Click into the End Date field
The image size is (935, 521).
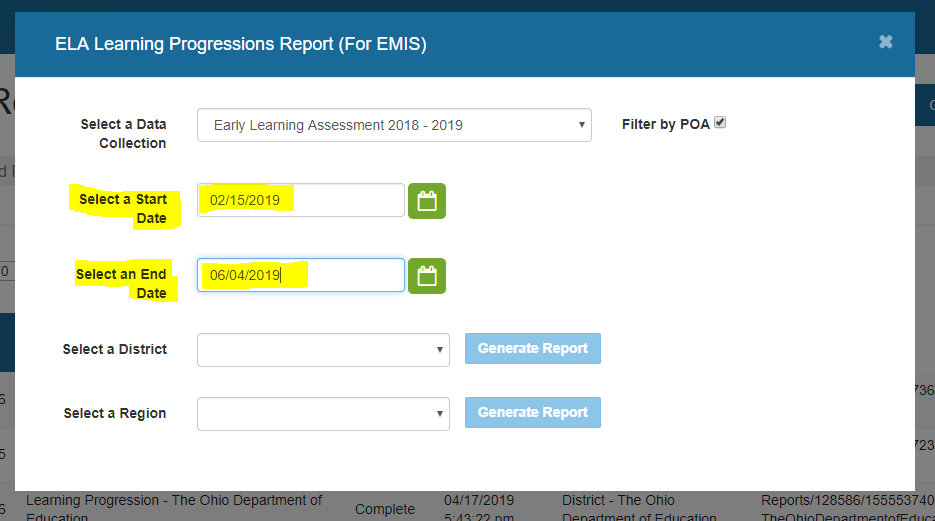click(300, 275)
